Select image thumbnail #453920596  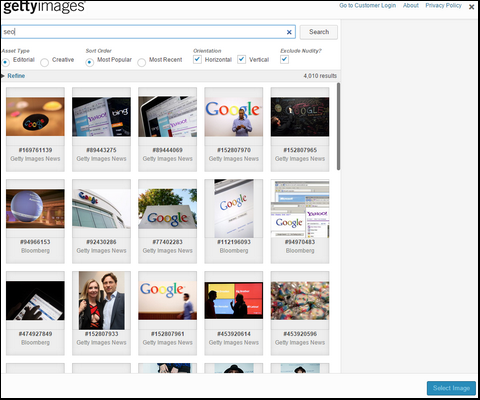300,300
